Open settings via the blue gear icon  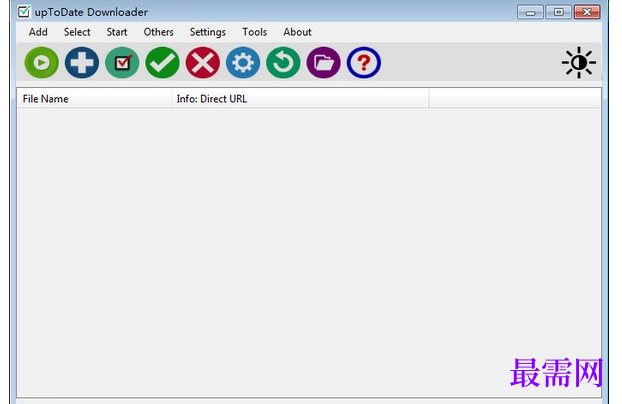[x=243, y=63]
